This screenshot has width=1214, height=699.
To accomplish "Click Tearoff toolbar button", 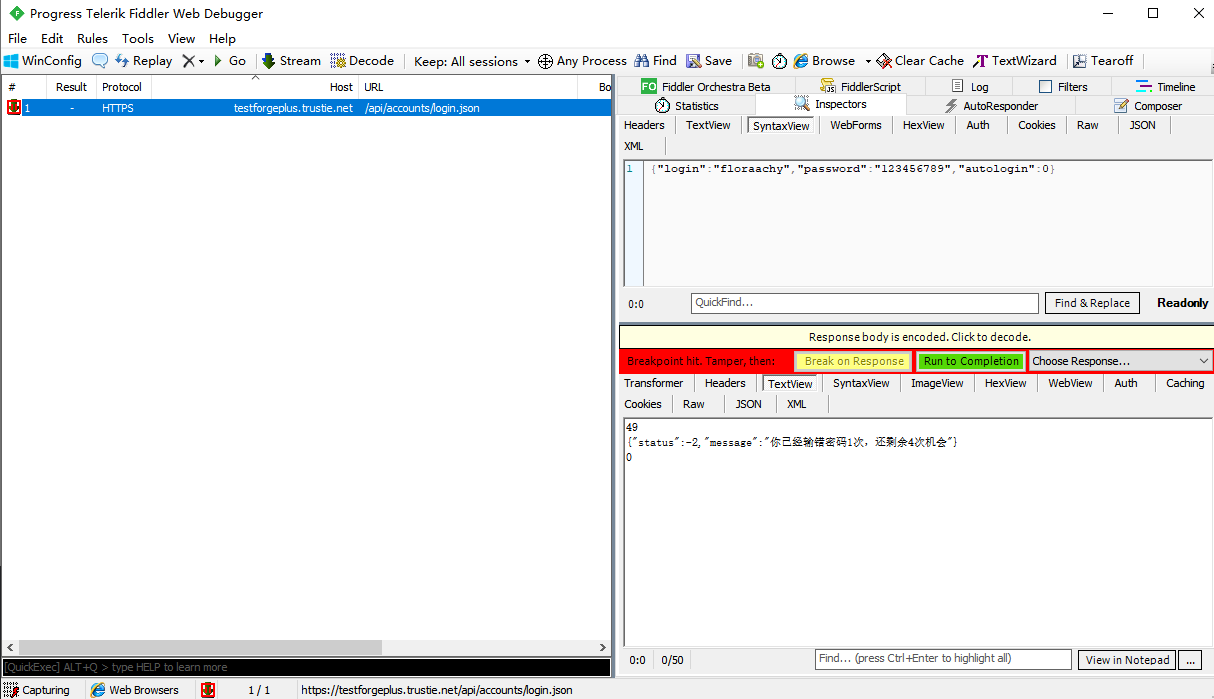I will pyautogui.click(x=1103, y=61).
